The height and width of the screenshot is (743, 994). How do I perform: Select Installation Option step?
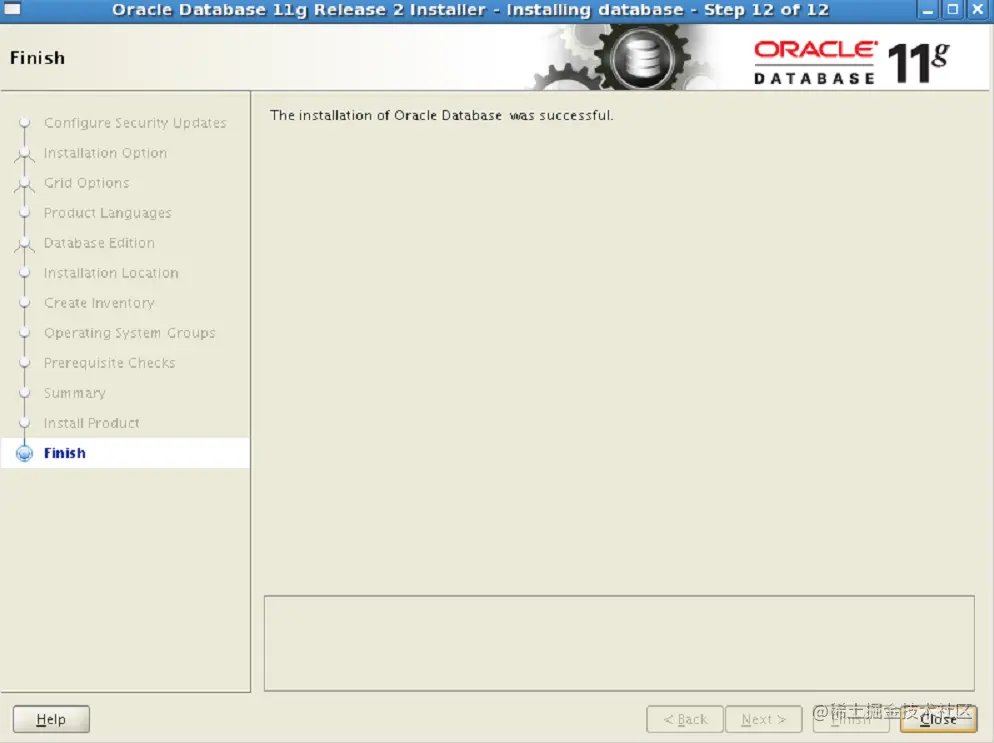click(x=105, y=153)
